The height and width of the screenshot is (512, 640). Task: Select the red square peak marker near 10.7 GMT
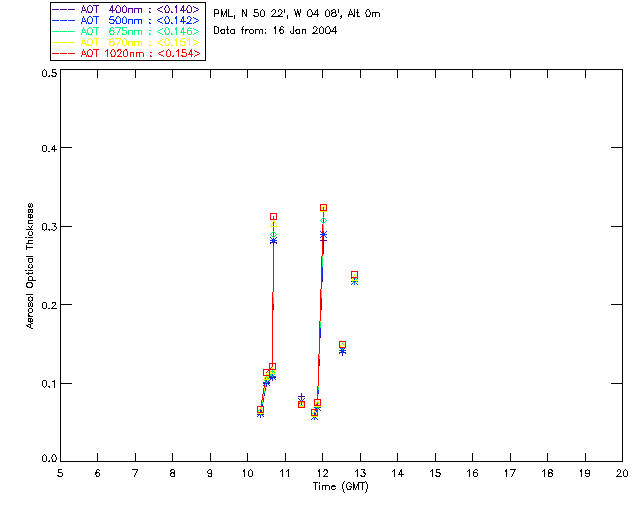click(273, 216)
